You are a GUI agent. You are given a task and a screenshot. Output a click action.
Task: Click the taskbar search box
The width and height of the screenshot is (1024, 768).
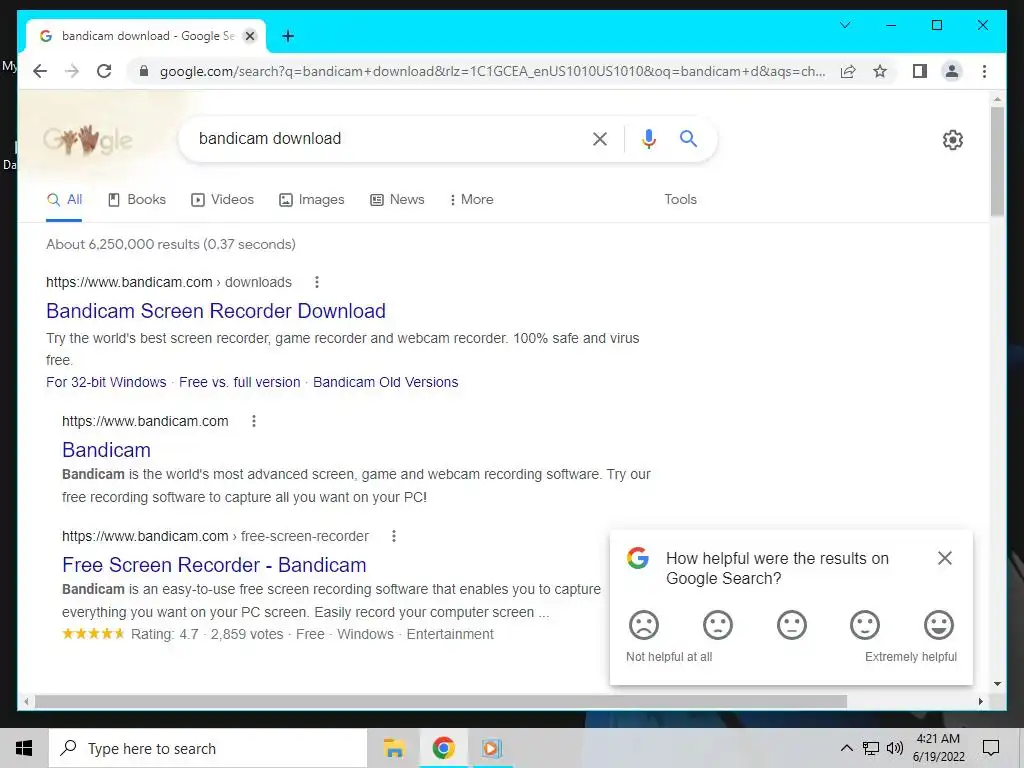(208, 748)
